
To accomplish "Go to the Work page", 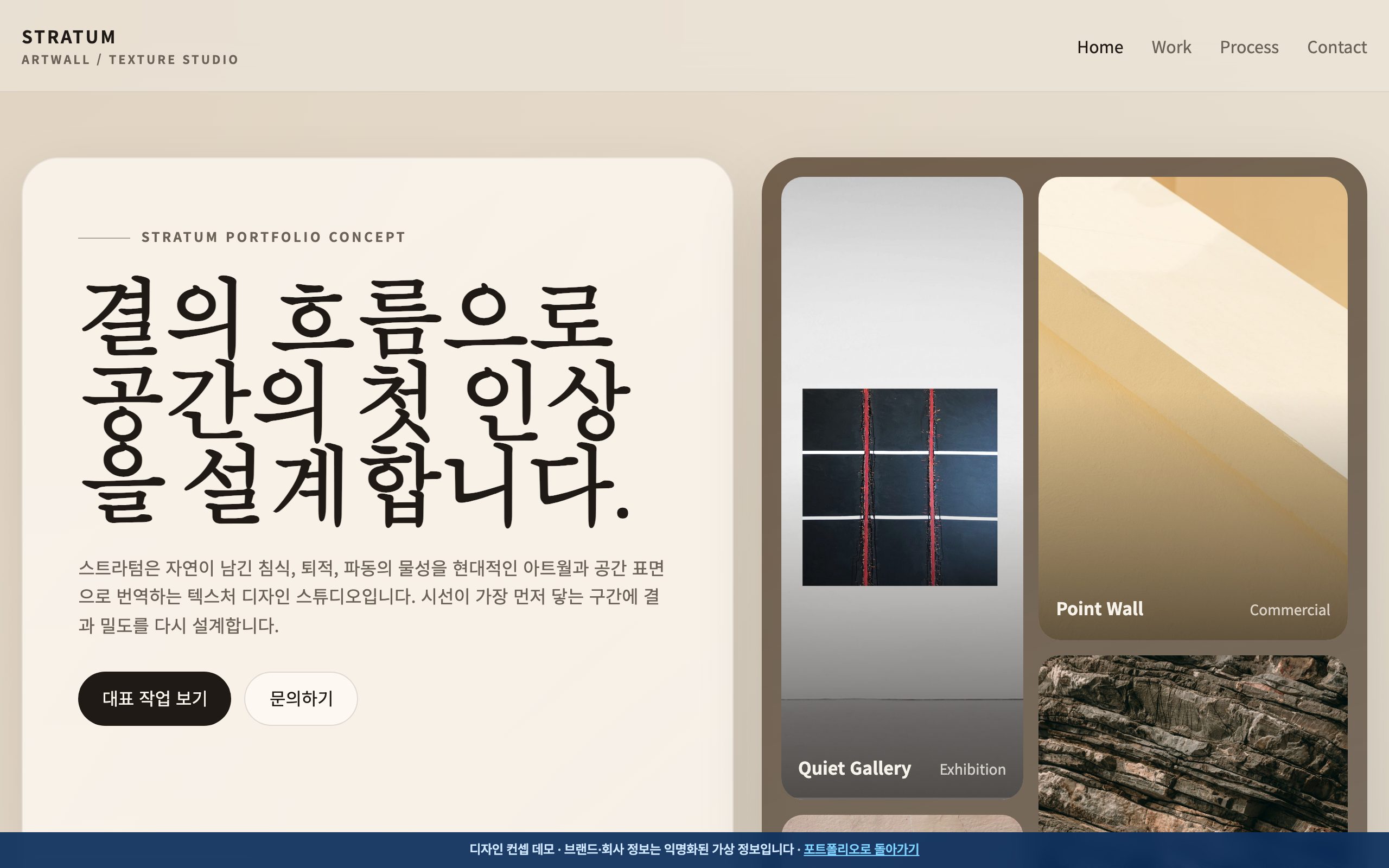I will [x=1171, y=47].
